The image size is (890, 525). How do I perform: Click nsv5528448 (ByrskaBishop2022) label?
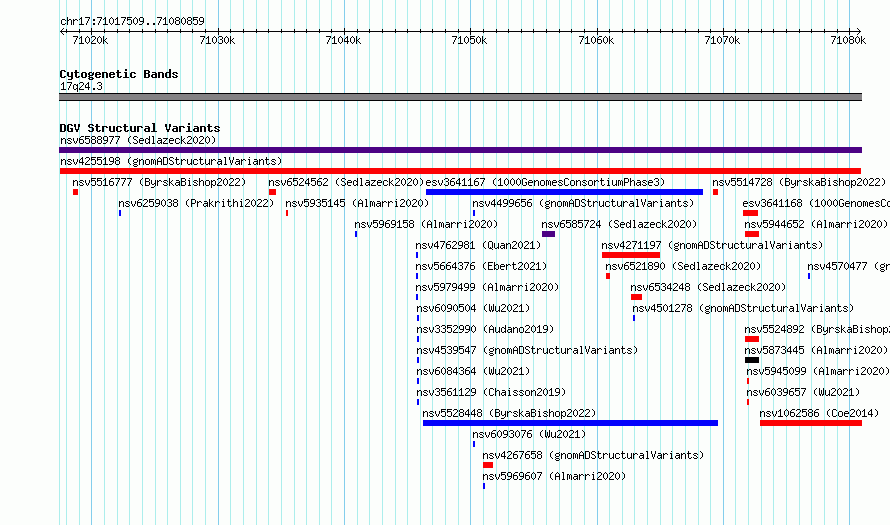tap(509, 413)
